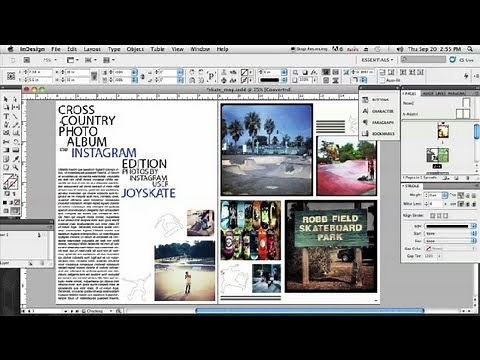Select the Zoom tool in toolbox

tap(15, 167)
